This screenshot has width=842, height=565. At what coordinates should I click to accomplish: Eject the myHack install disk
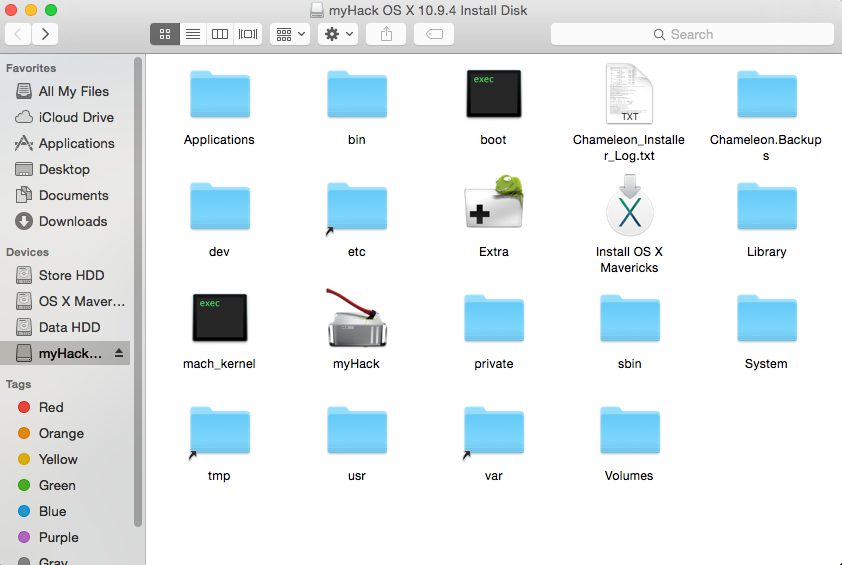(x=120, y=353)
